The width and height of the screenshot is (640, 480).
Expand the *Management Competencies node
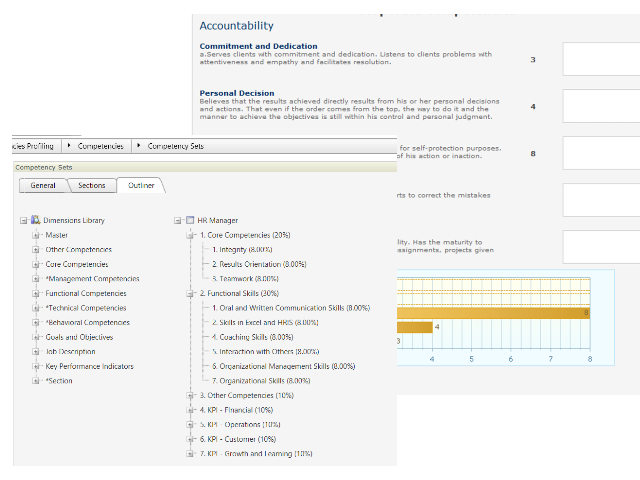(x=36, y=279)
